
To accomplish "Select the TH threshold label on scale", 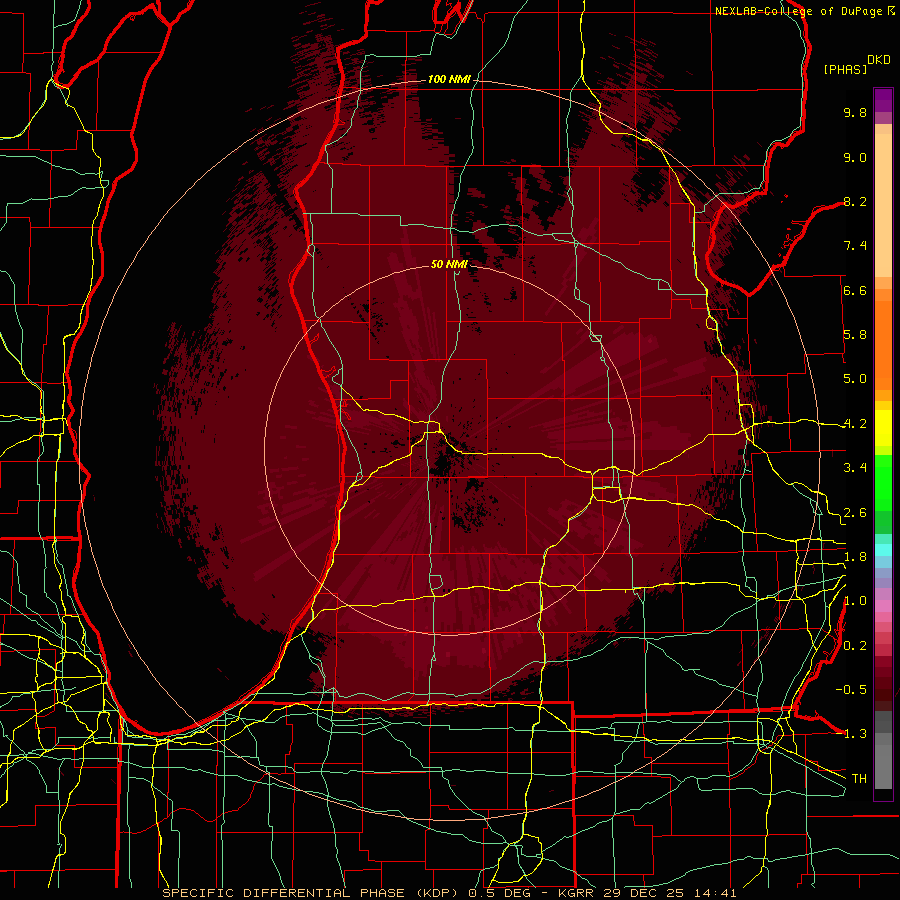I will point(859,779).
